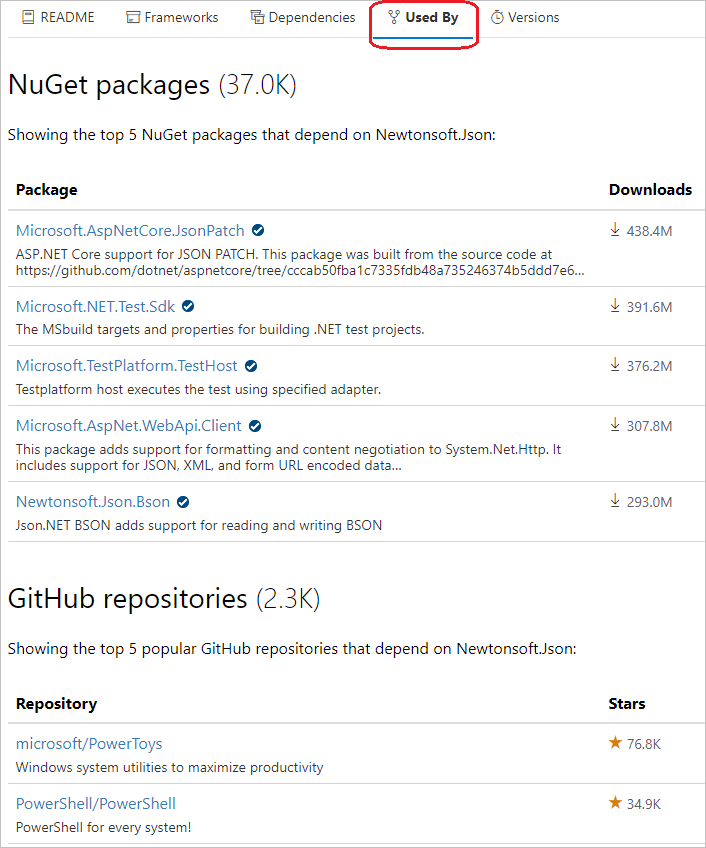Click verified badge next to Microsoft.AspNetCore.JsonPatch
706x848 pixels.
pos(258,230)
